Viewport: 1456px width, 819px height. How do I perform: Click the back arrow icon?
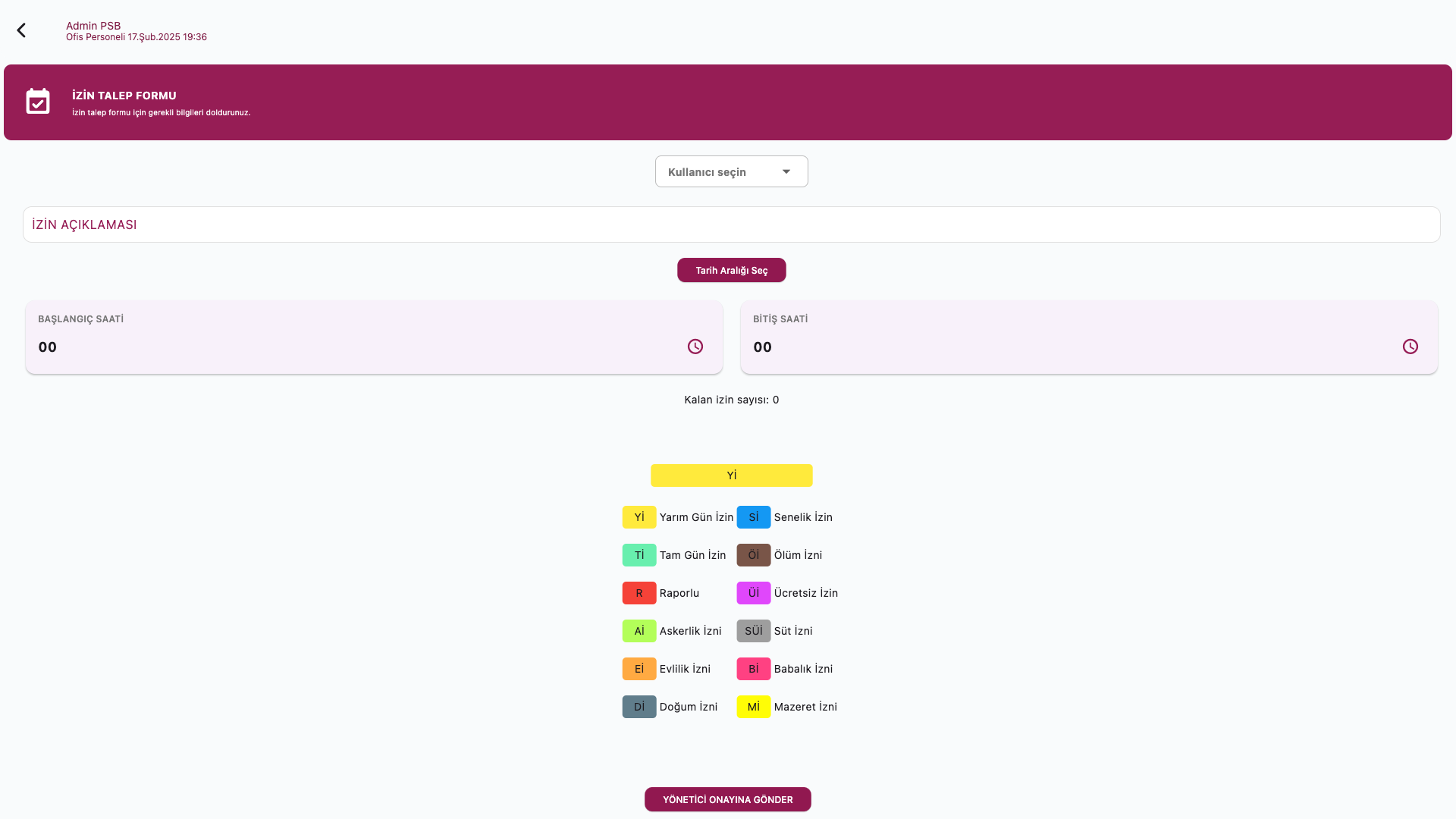(21, 30)
